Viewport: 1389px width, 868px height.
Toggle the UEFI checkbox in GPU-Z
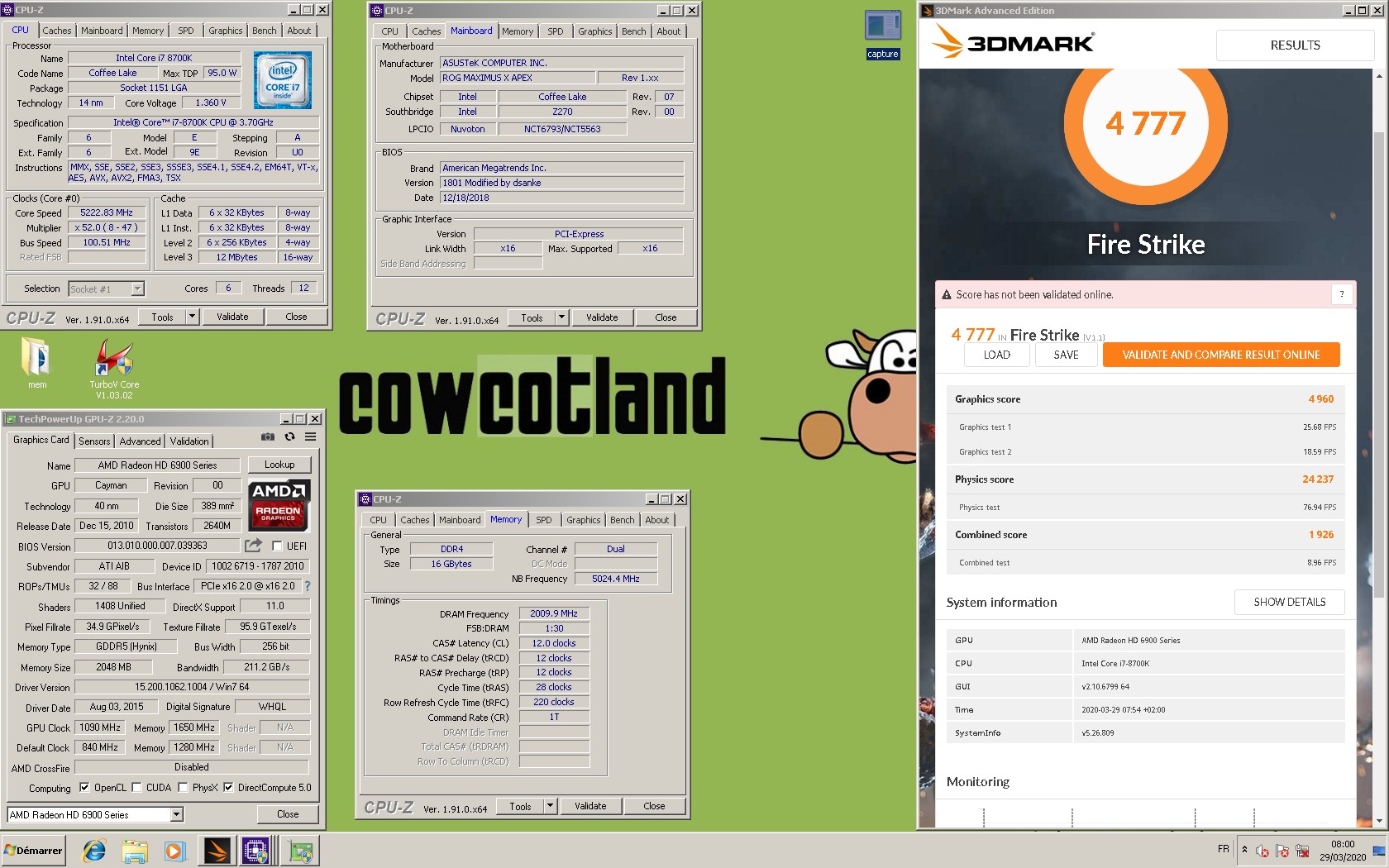point(277,546)
